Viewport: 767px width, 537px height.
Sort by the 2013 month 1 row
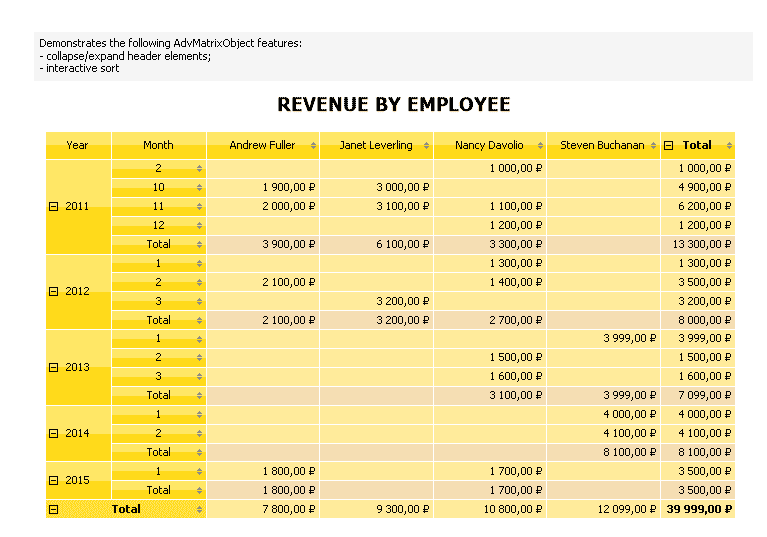click(x=199, y=339)
